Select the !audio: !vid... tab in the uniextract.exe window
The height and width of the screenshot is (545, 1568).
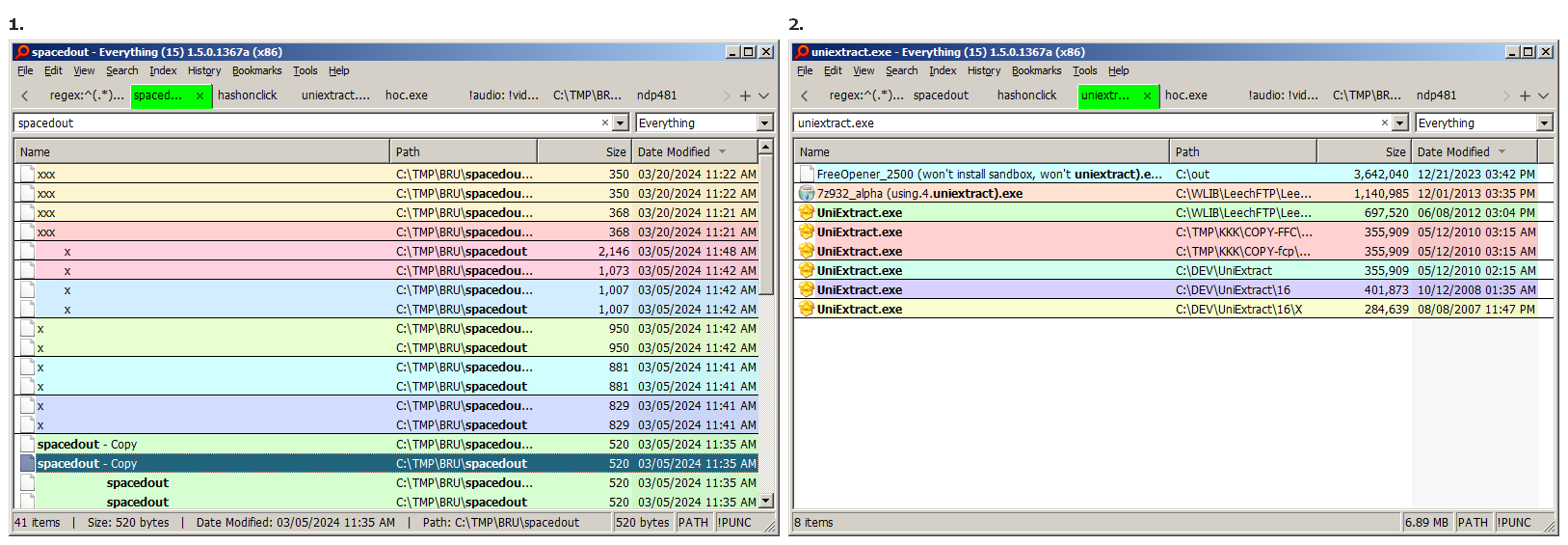coord(1284,95)
